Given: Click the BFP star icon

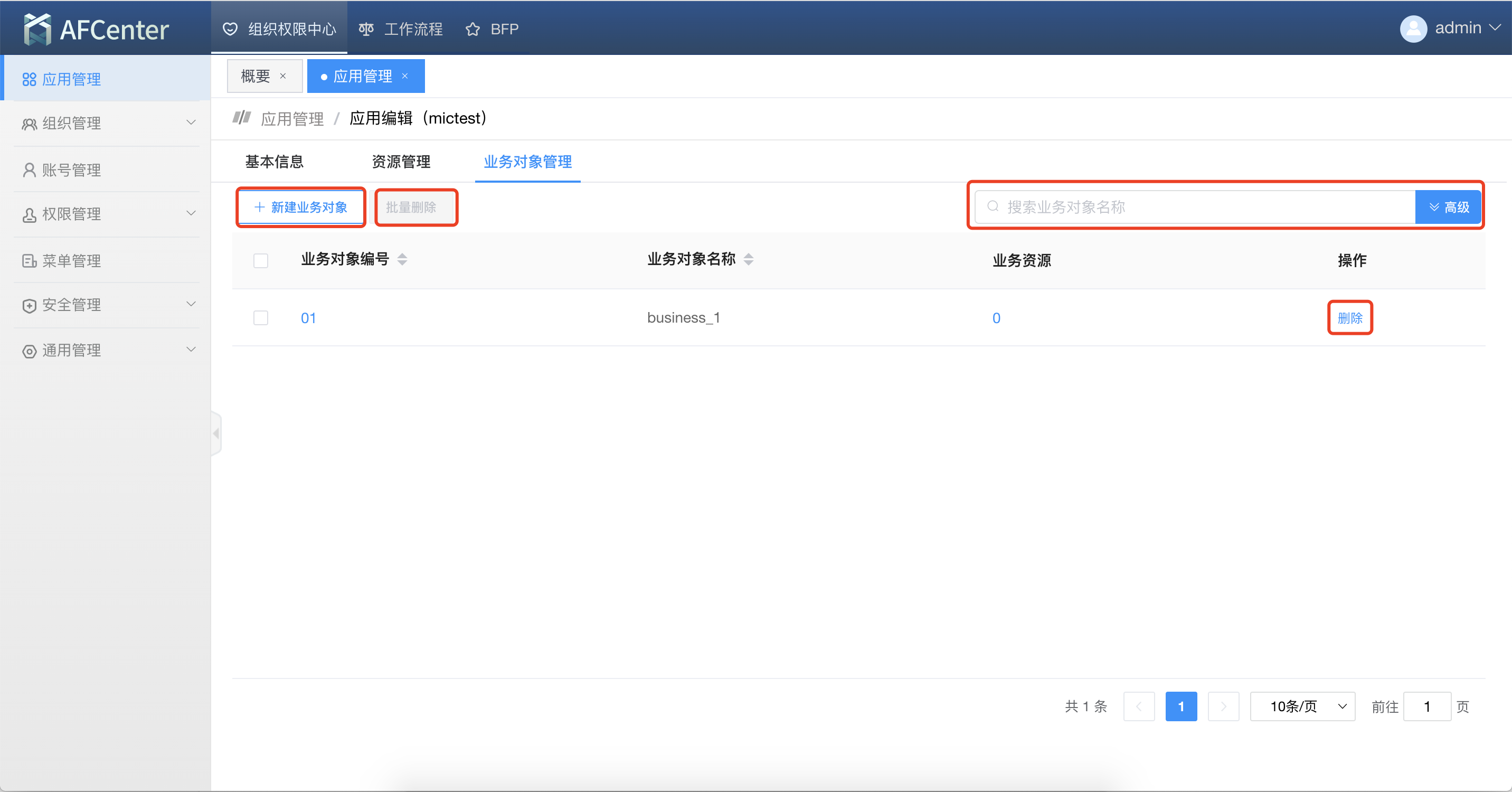Looking at the screenshot, I should [x=472, y=29].
